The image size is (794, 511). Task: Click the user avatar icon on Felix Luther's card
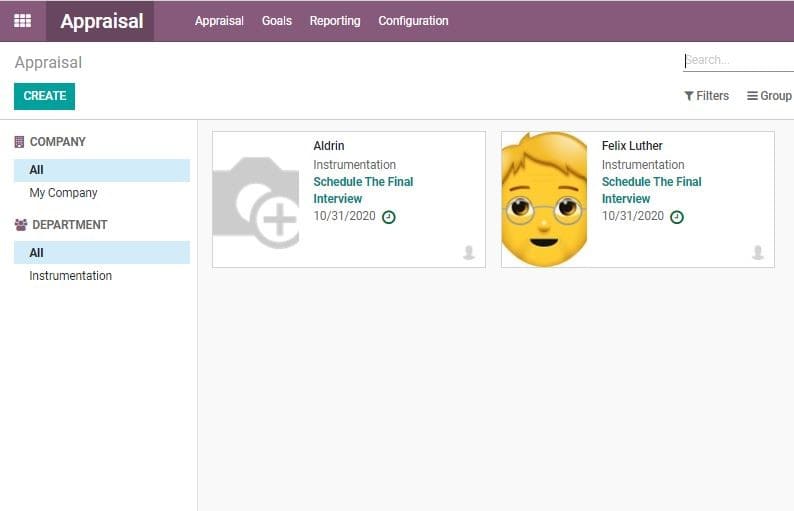point(758,252)
